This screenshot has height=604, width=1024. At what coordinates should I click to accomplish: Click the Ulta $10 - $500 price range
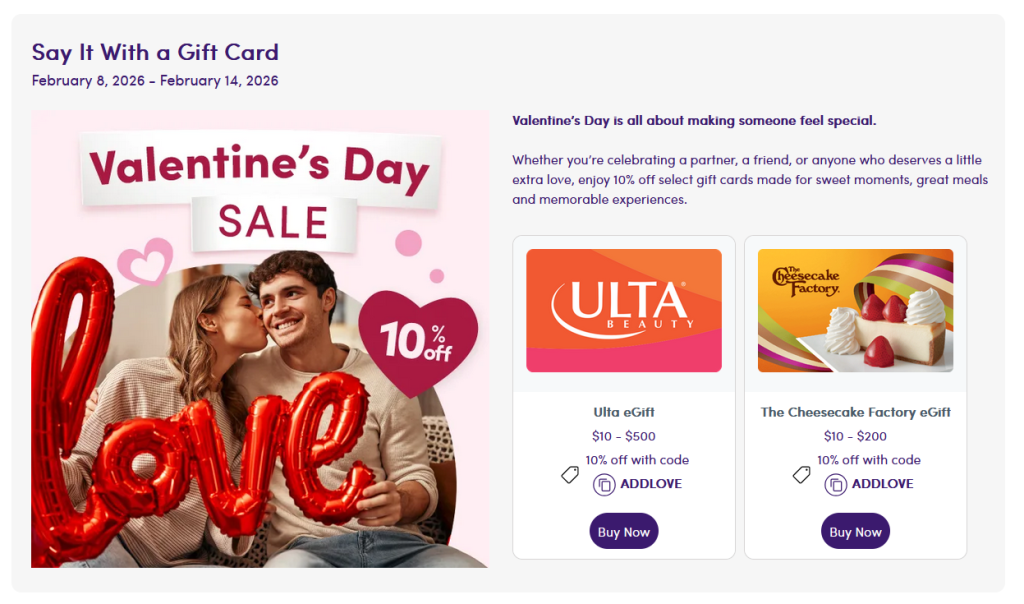click(x=624, y=436)
